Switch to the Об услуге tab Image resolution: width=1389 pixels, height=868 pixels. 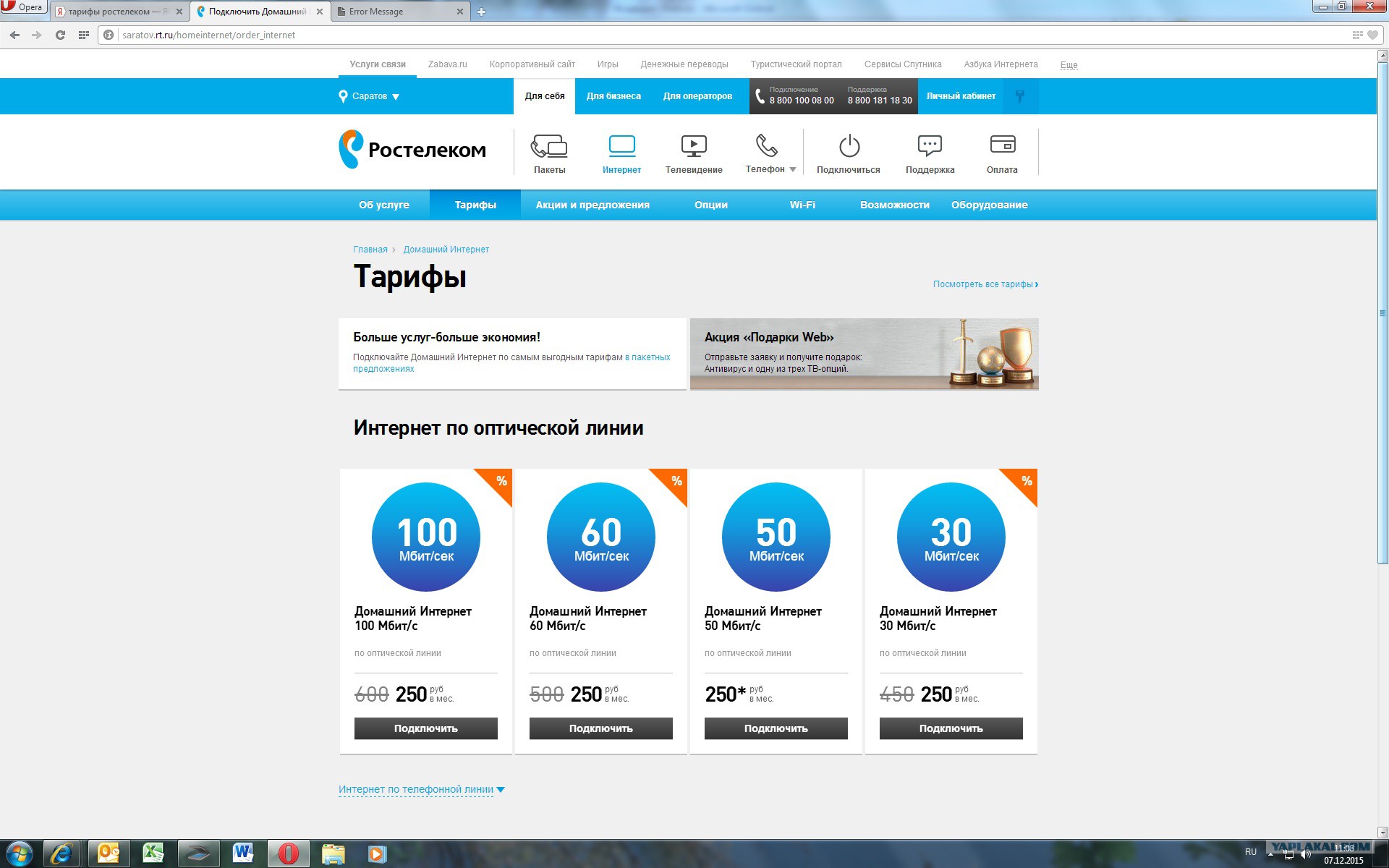383,205
